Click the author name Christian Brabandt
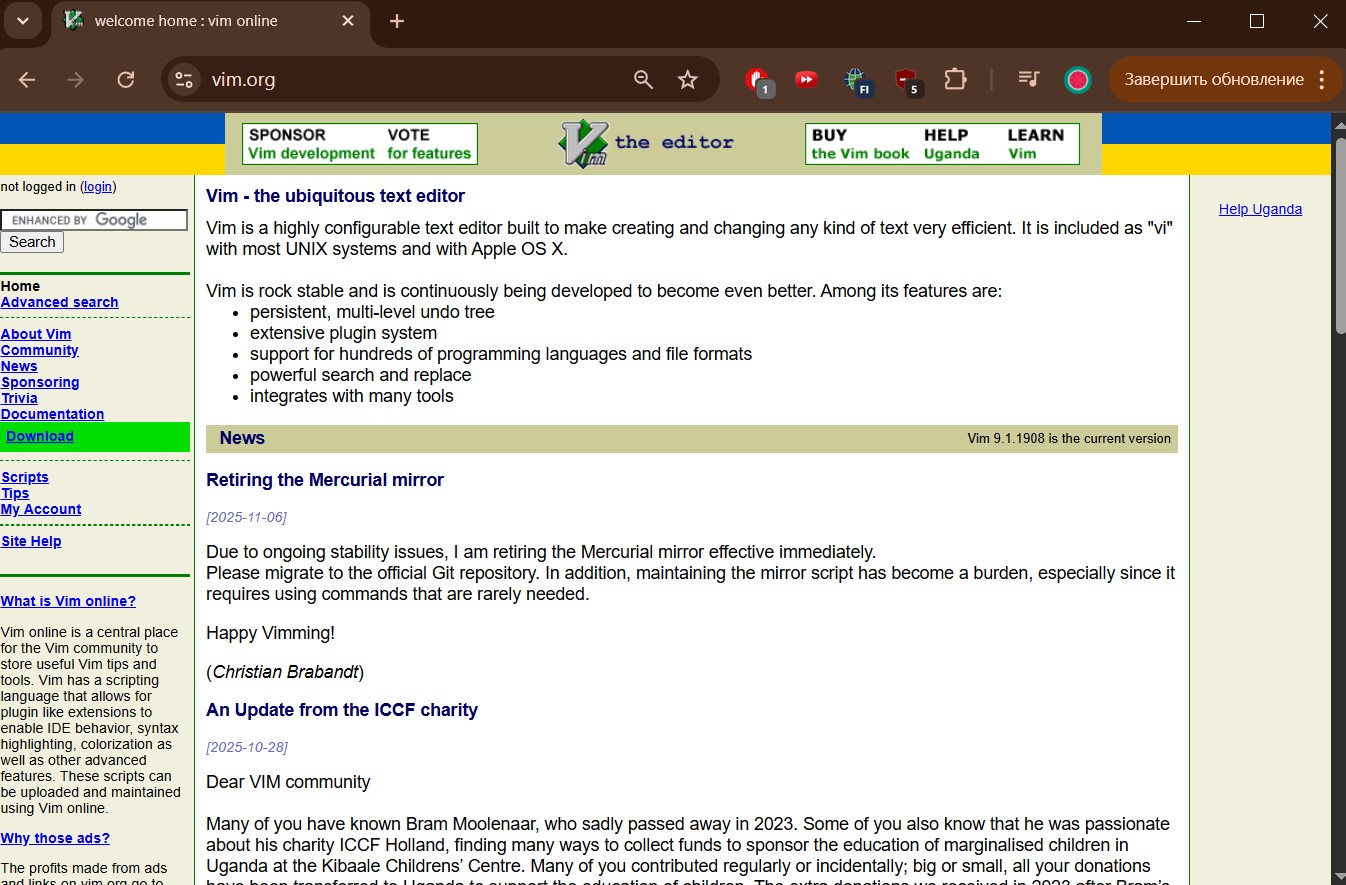 (285, 672)
